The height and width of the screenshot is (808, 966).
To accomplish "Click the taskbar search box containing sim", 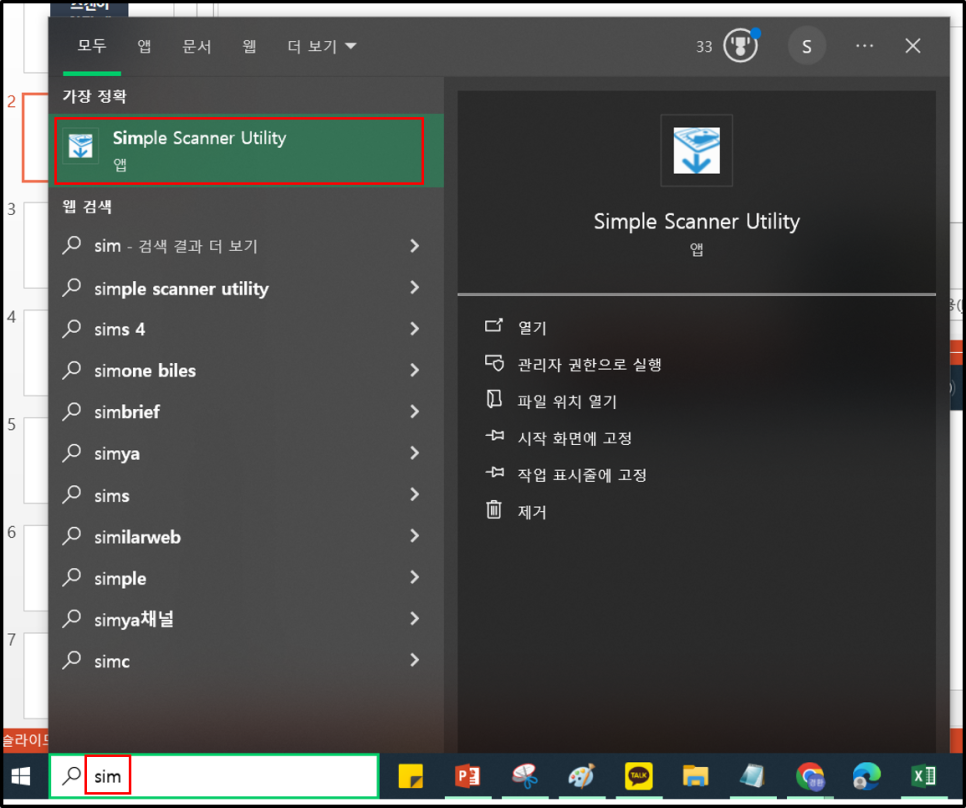I will pyautogui.click(x=230, y=776).
